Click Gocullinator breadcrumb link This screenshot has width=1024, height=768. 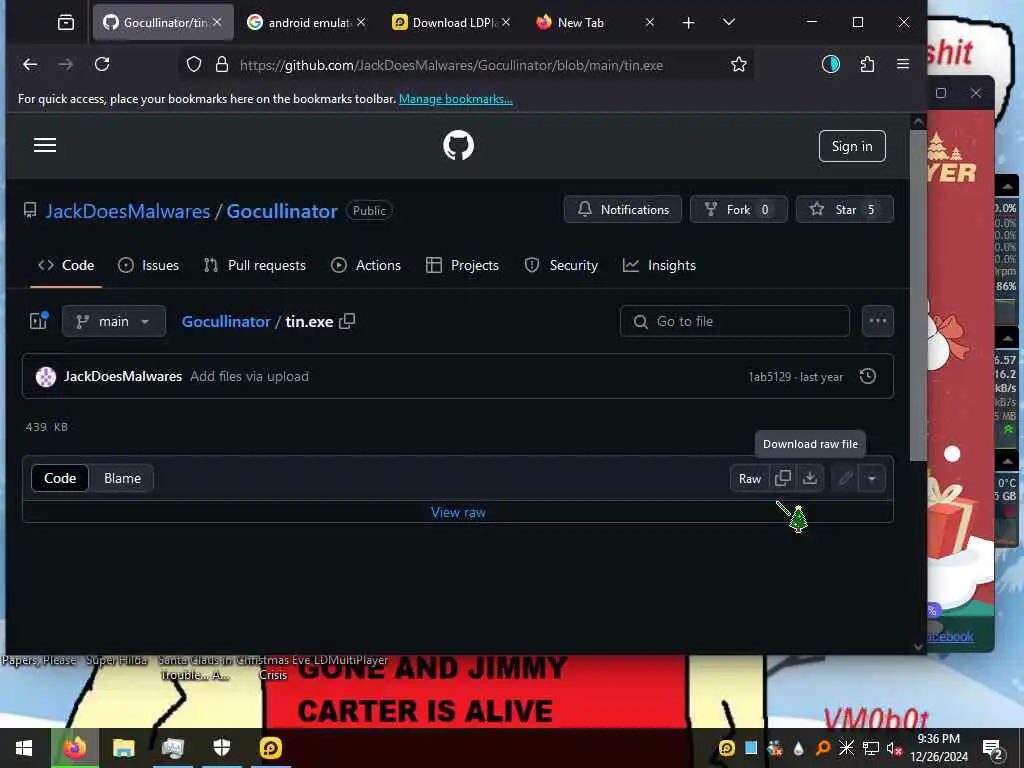[225, 321]
